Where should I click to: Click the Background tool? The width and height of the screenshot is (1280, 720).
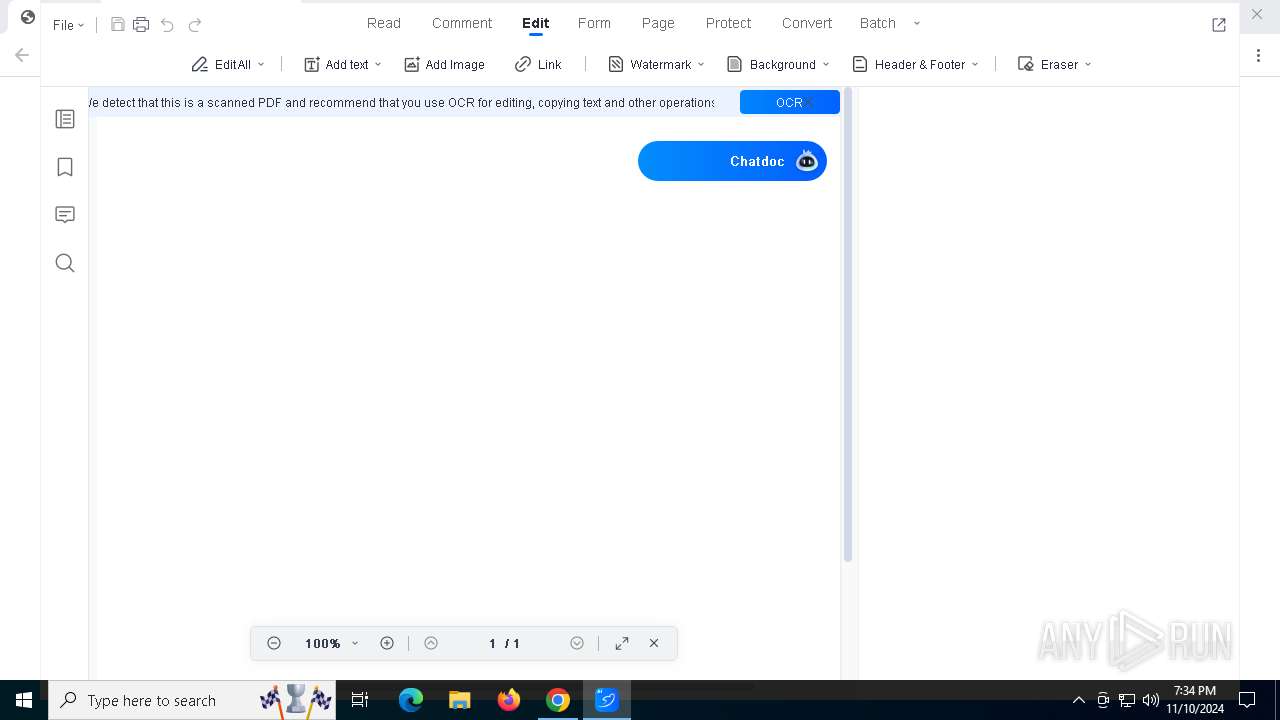coord(771,64)
